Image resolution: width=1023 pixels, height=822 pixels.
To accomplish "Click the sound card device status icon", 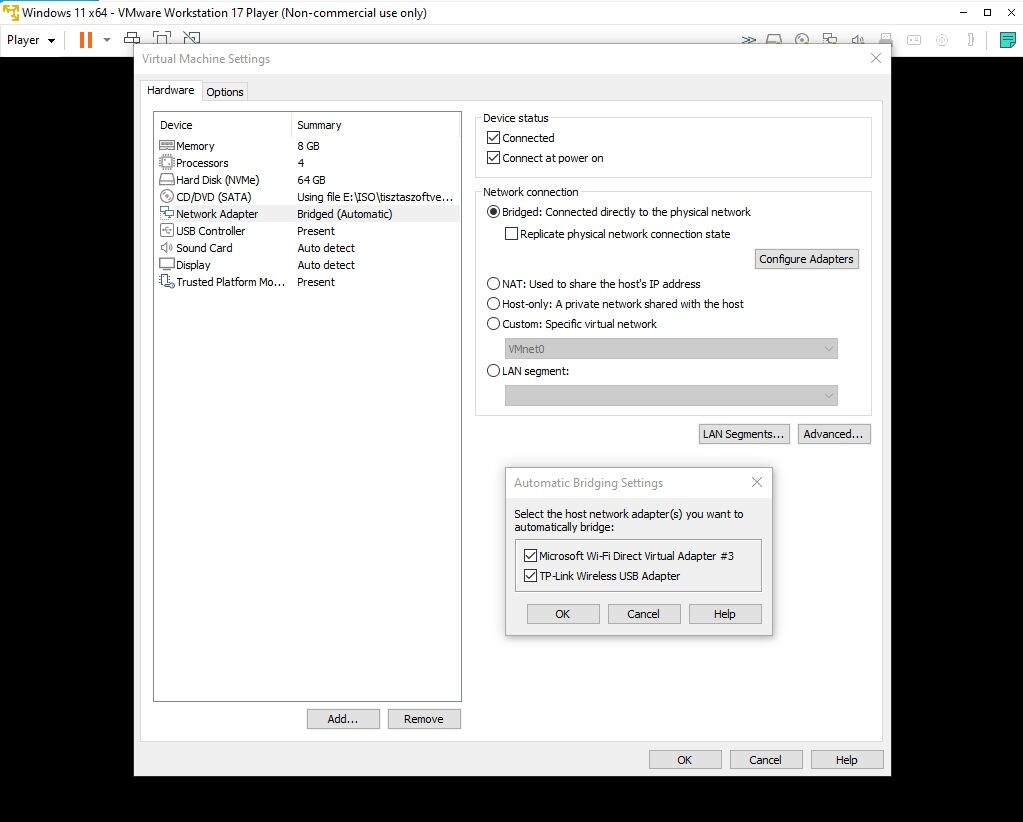I will [858, 40].
